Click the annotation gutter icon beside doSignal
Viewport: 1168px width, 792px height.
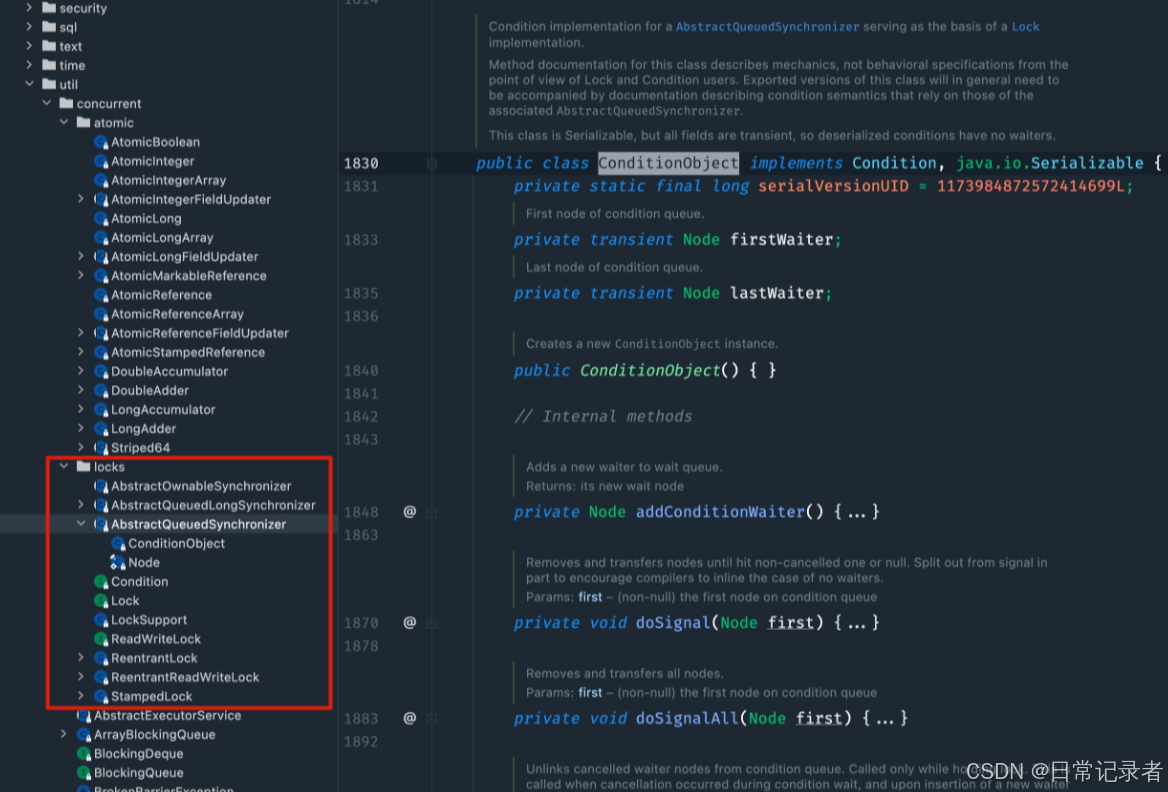click(409, 622)
